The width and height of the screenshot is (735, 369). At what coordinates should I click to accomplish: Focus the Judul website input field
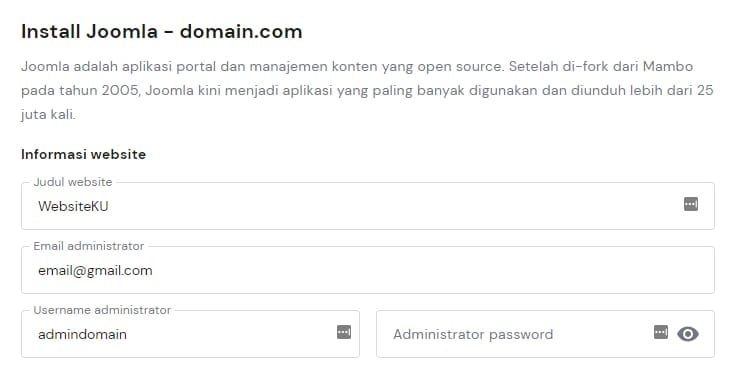coord(368,206)
